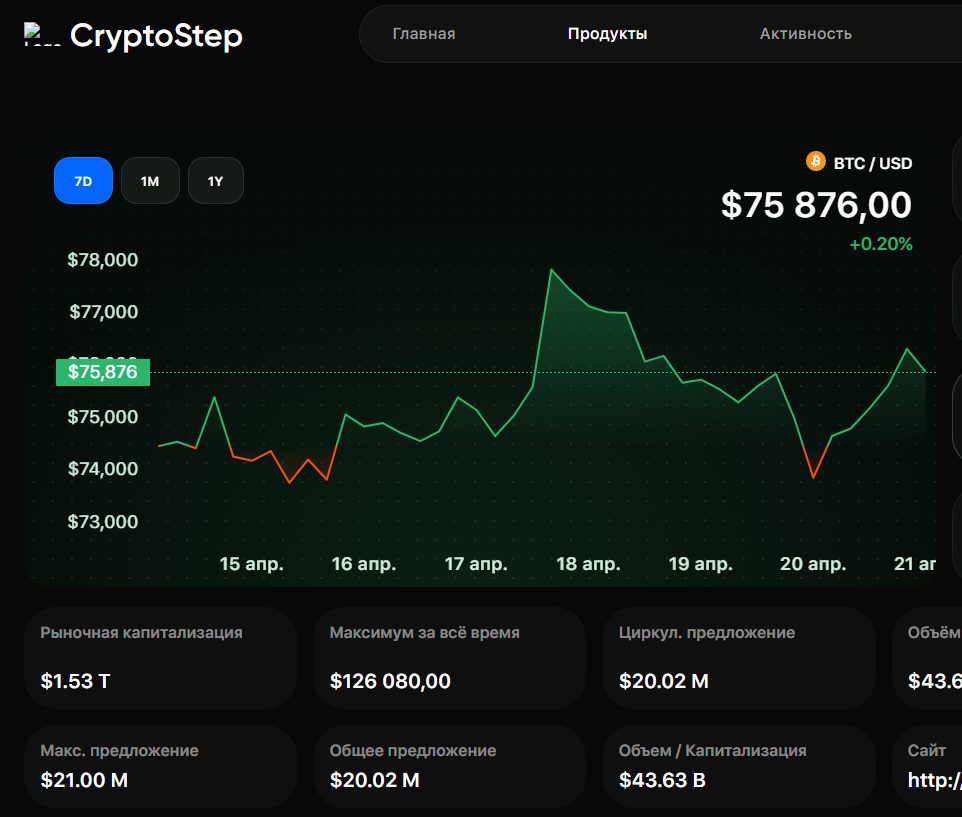962x817 pixels.
Task: Open the Главная menu item
Action: [424, 34]
